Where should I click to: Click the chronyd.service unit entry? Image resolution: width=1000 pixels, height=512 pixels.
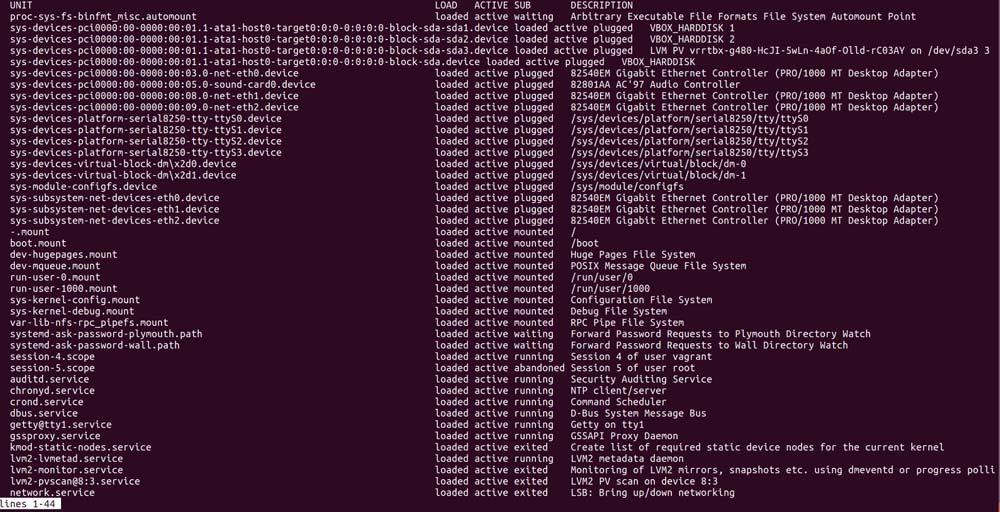(x=52, y=391)
